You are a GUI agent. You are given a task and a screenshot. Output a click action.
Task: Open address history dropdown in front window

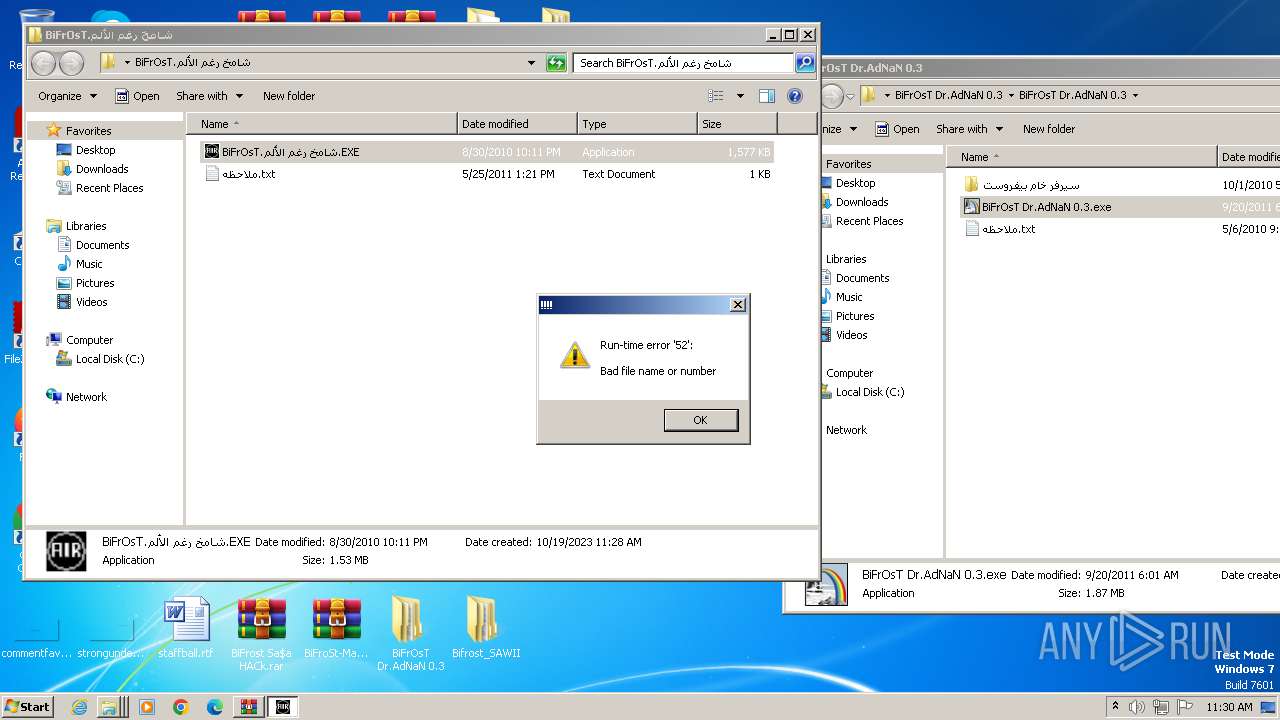(531, 63)
